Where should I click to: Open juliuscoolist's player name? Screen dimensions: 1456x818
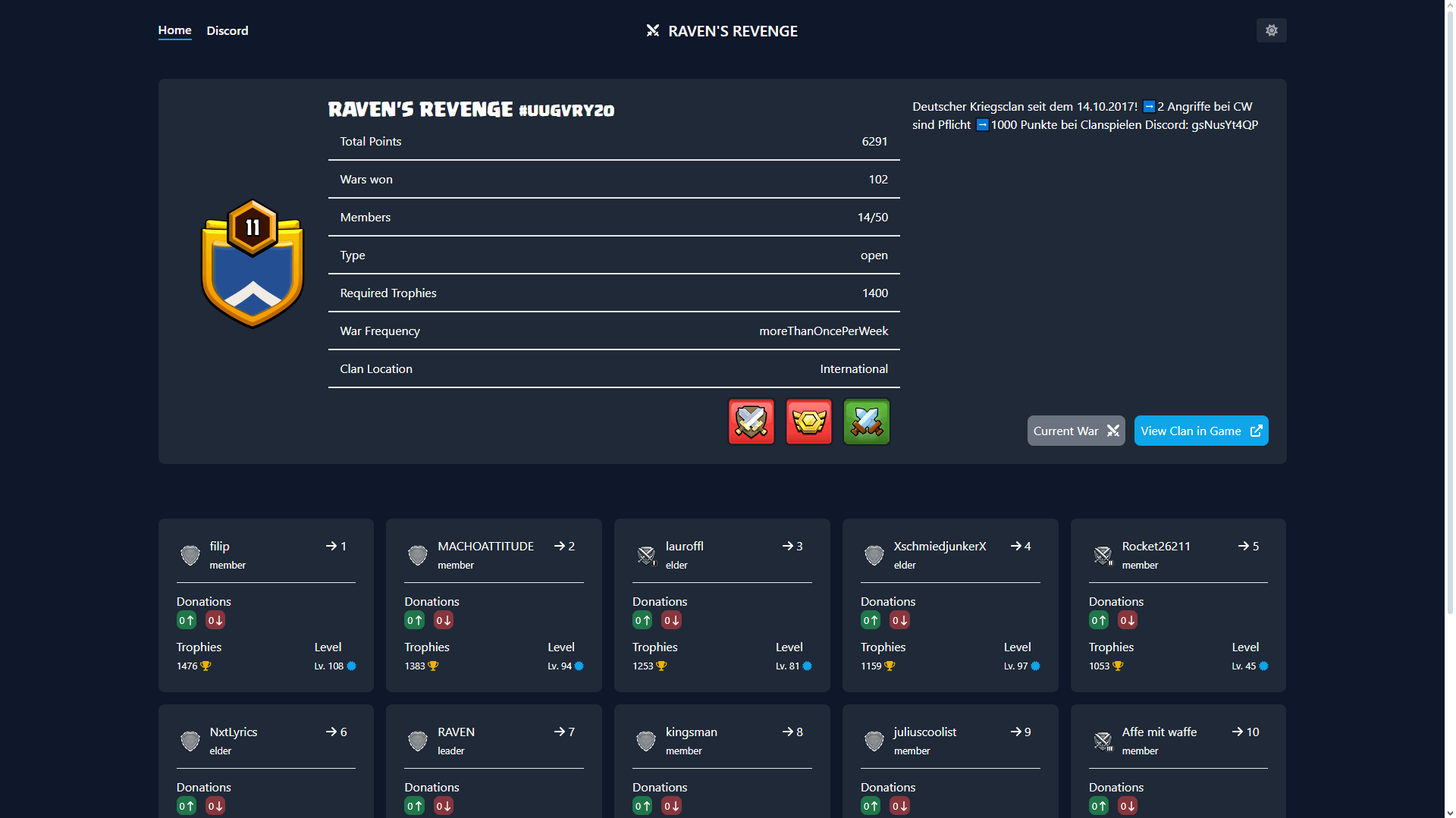click(924, 732)
